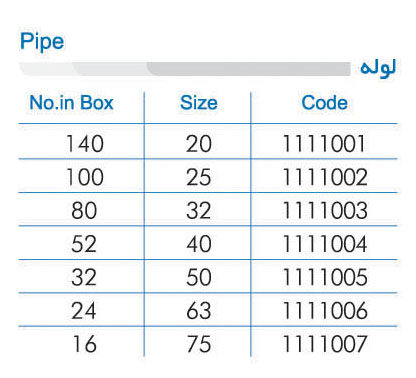Screen dimensions: 416x378
Task: Click the Pipe title text
Action: [42, 42]
